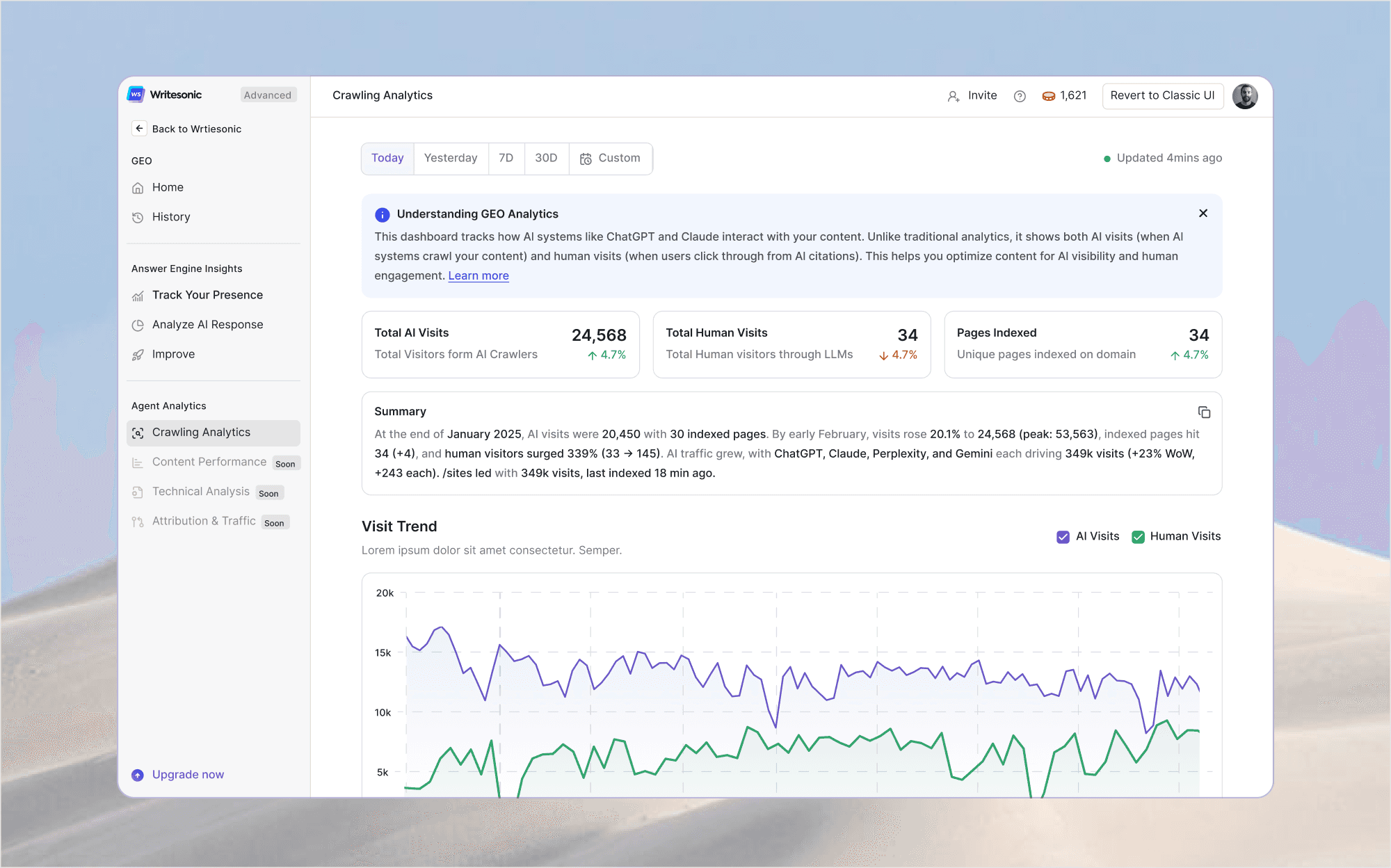Screen dimensions: 1391x868
Task: Click the help question mark icon
Action: point(1020,96)
